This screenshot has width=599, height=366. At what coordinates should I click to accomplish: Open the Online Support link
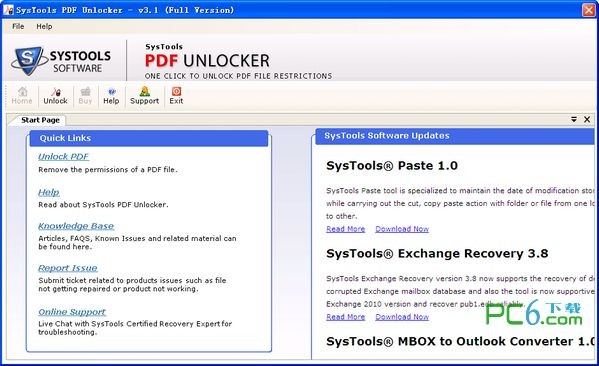pyautogui.click(x=72, y=312)
